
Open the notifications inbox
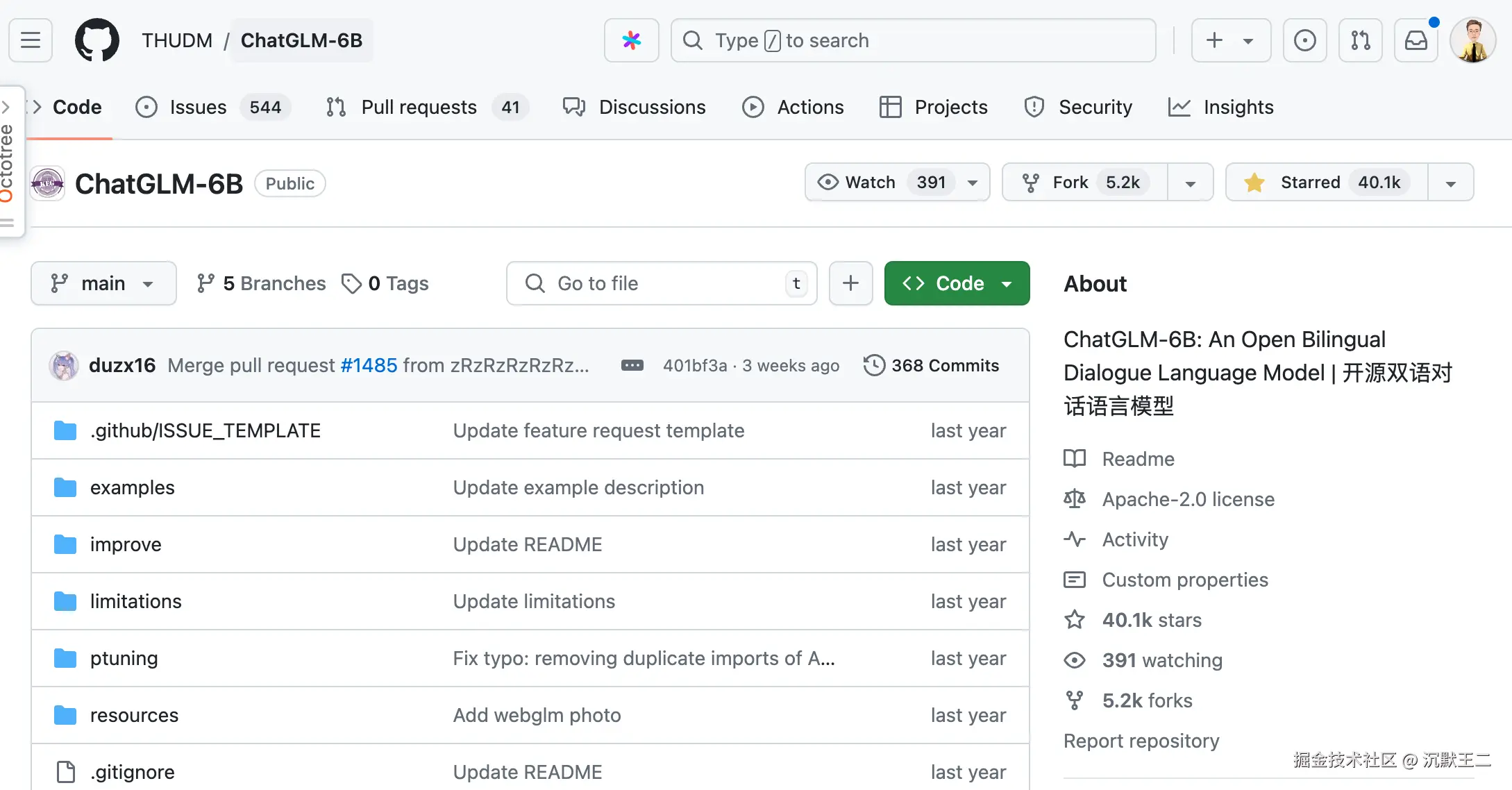pyautogui.click(x=1416, y=40)
